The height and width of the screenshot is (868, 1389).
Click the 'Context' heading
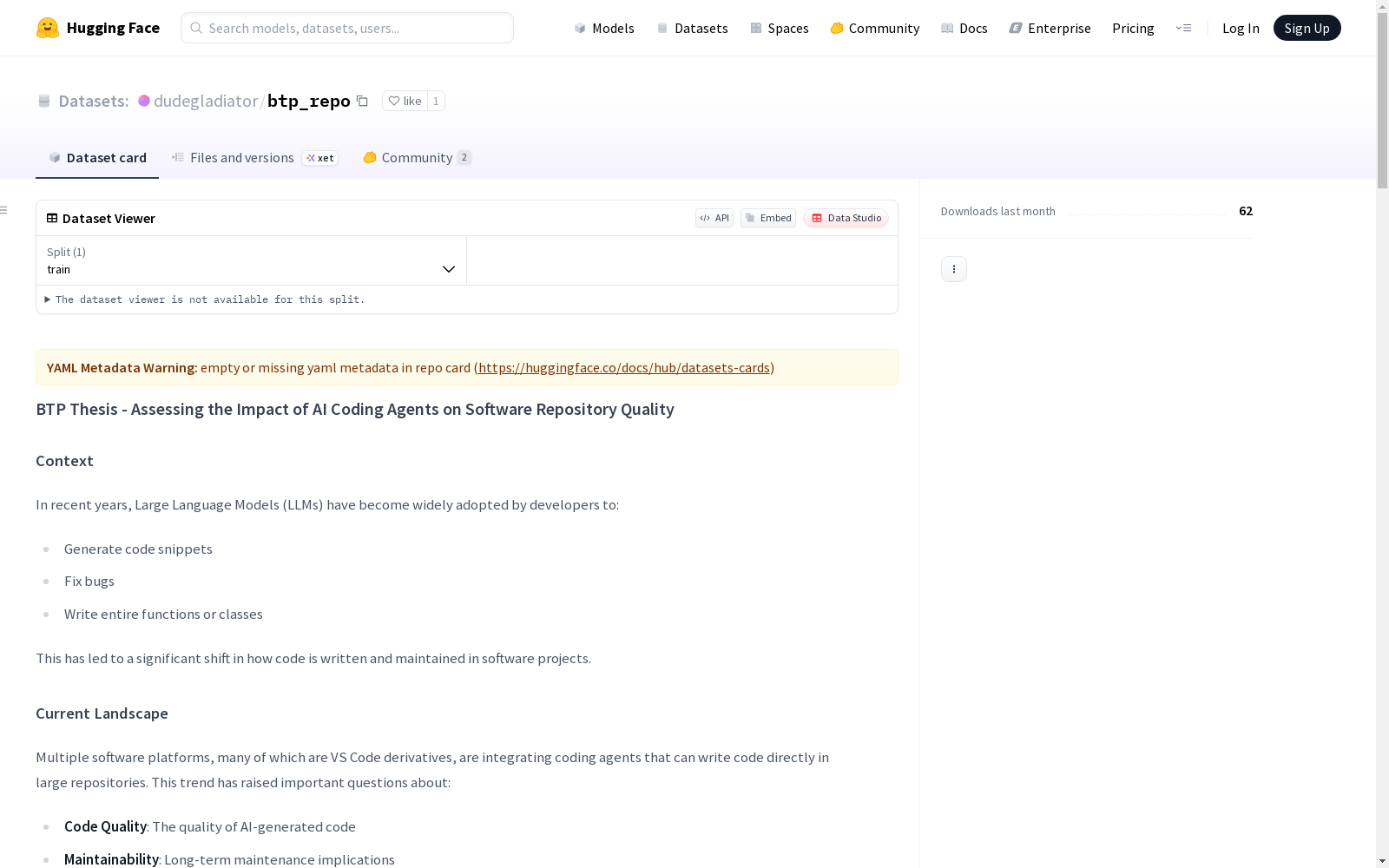tap(64, 461)
